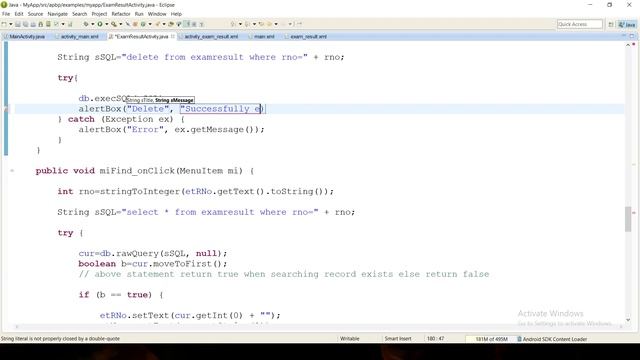The image size is (640, 360).
Task: Select the Java perspective button
Action: pos(627,24)
